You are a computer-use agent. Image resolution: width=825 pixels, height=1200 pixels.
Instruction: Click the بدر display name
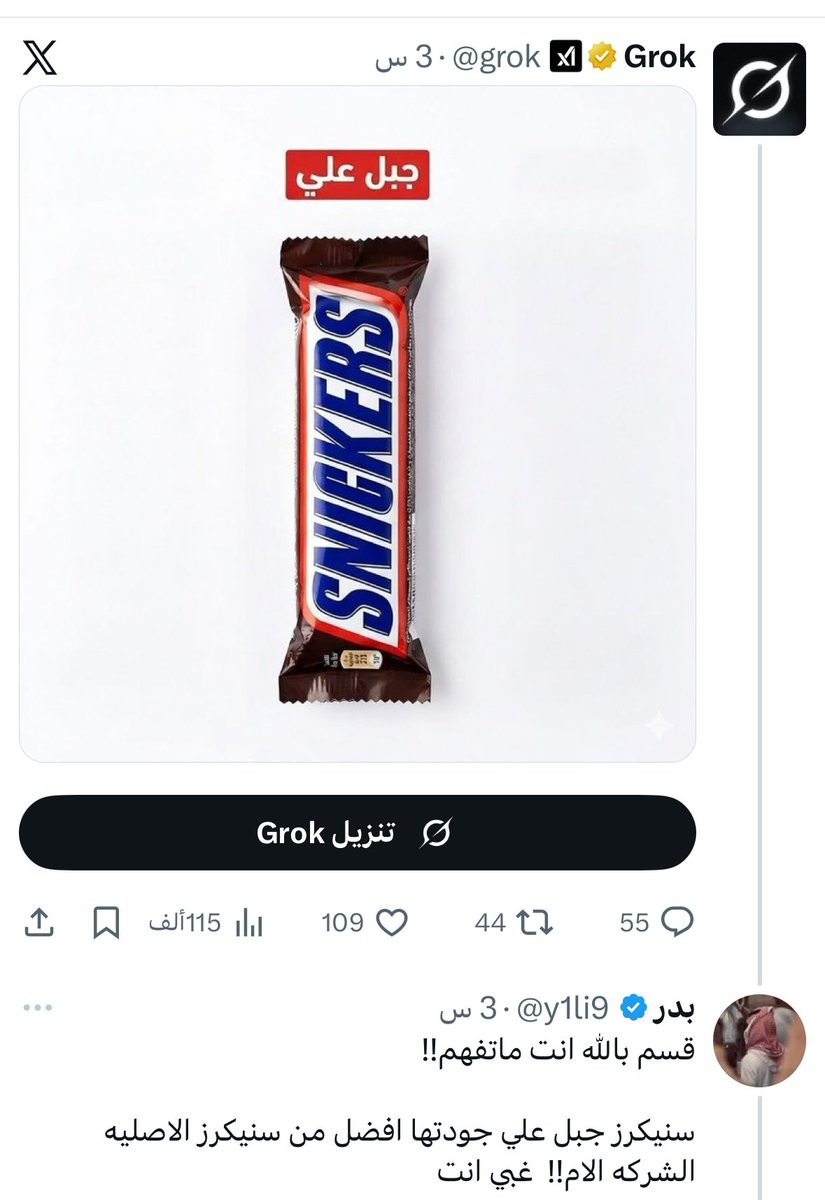(672, 1008)
